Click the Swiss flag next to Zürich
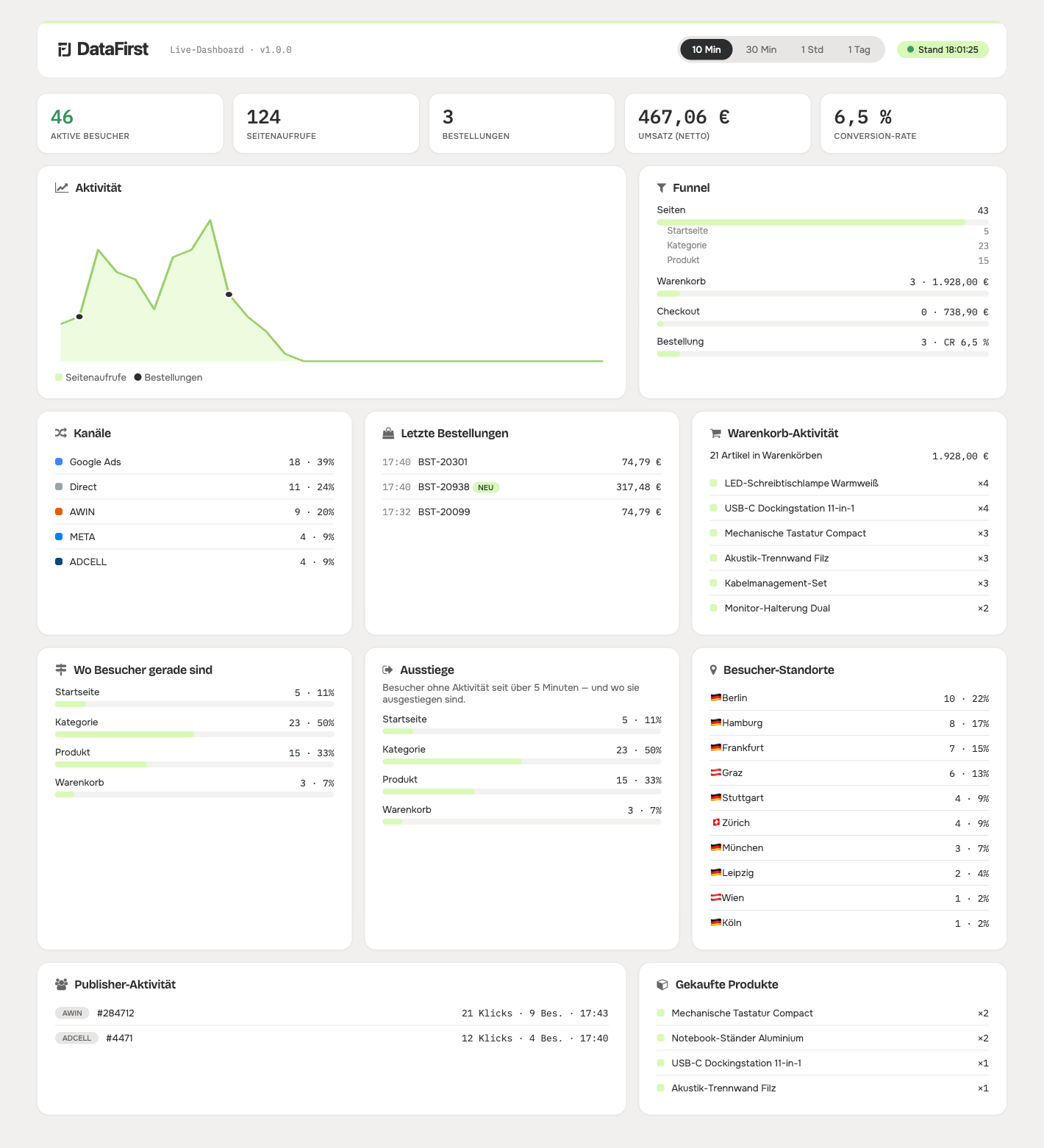The image size is (1044, 1148). (x=716, y=822)
